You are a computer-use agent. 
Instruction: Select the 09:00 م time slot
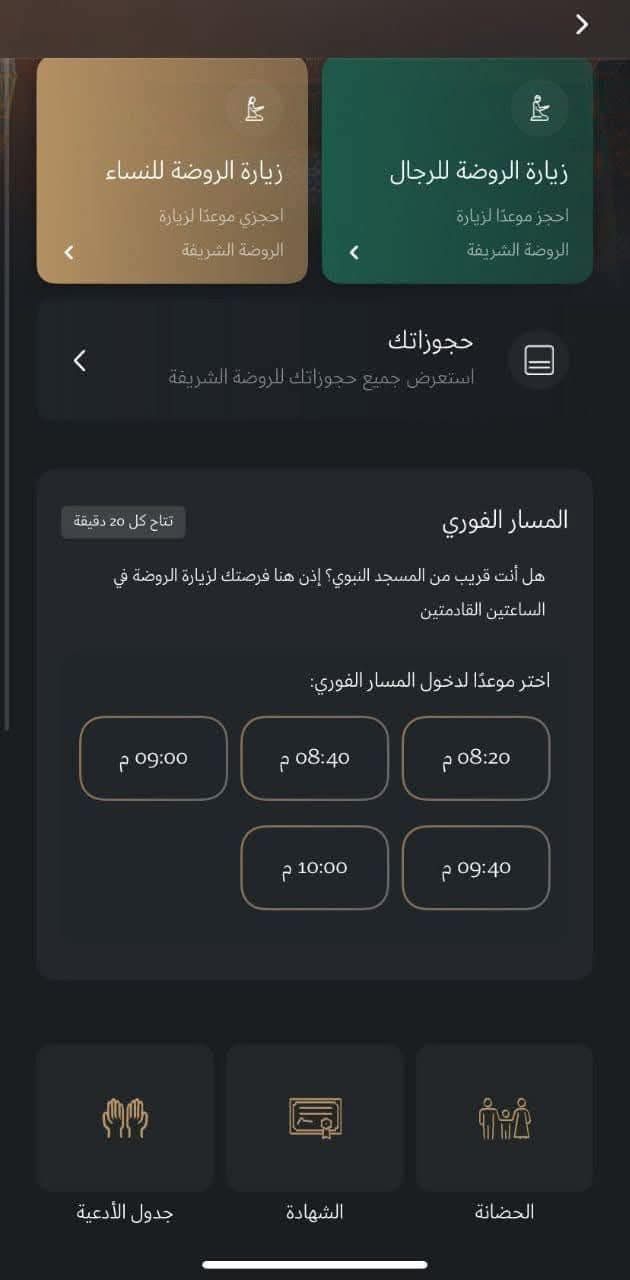(x=154, y=758)
